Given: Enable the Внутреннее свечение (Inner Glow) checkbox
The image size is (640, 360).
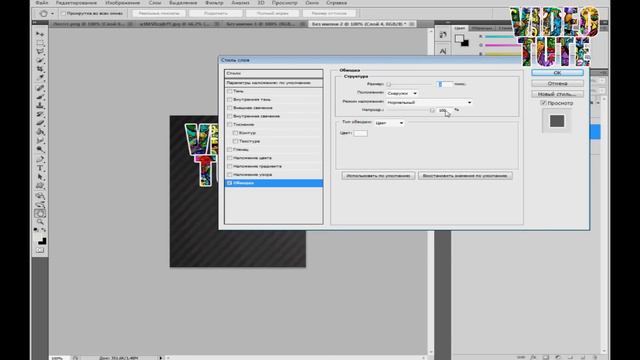Looking at the screenshot, I should [x=229, y=116].
